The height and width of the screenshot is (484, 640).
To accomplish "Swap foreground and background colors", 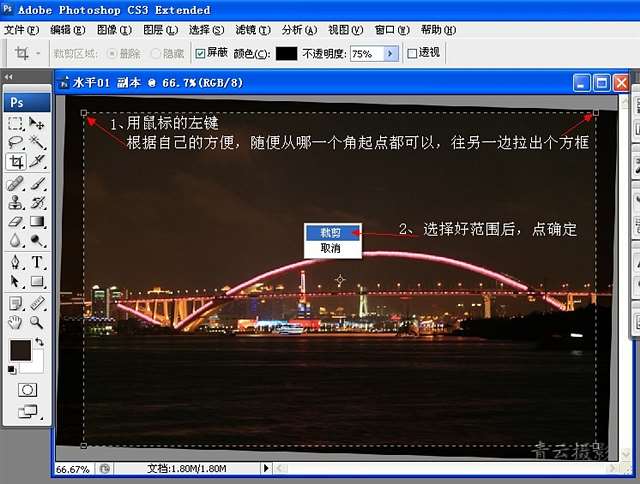I will (39, 342).
